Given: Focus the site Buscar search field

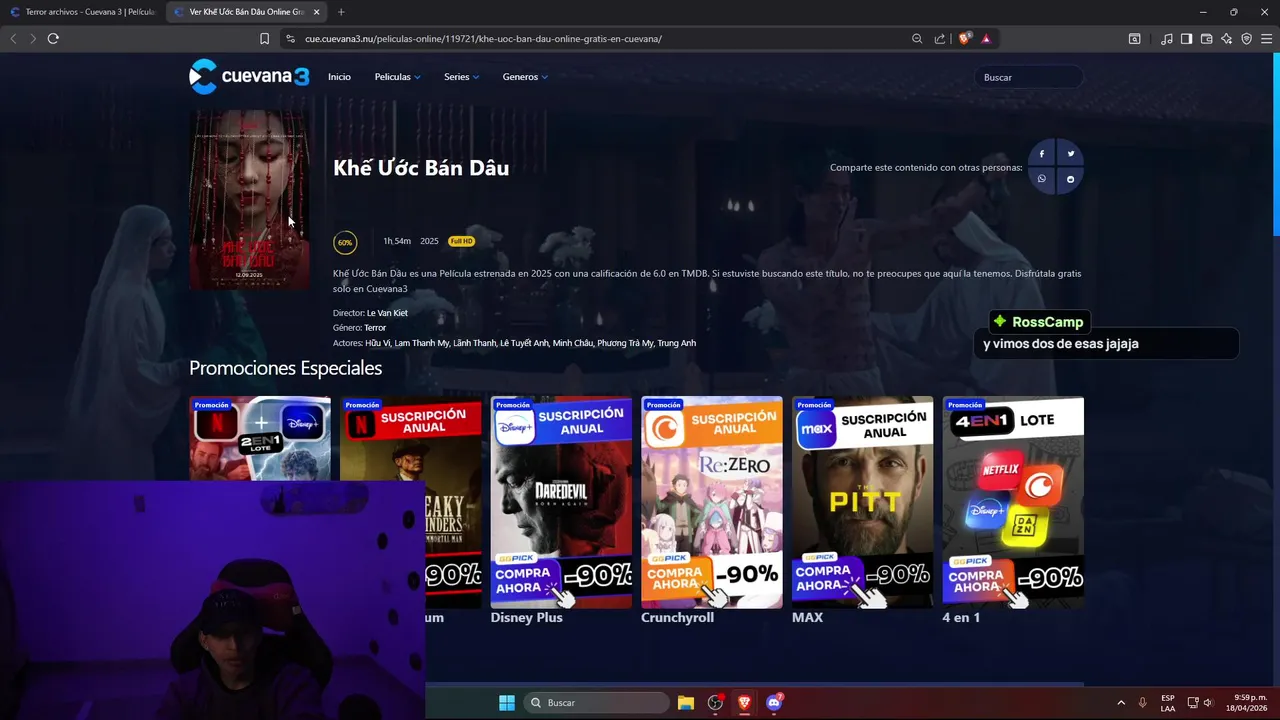Looking at the screenshot, I should point(1028,77).
